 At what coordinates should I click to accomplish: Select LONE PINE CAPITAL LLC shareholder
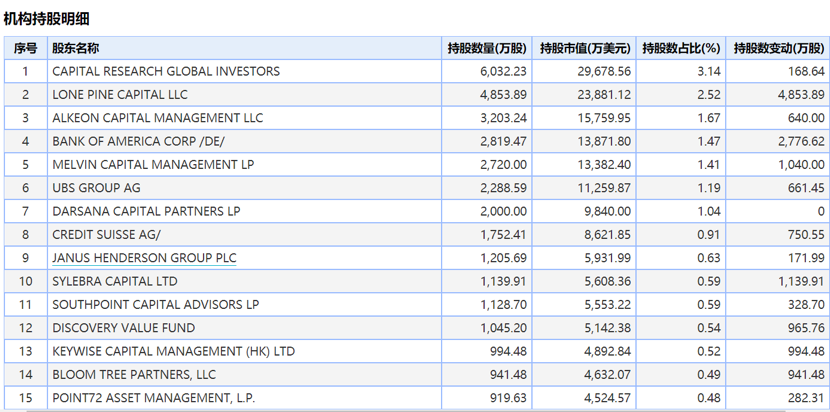120,95
